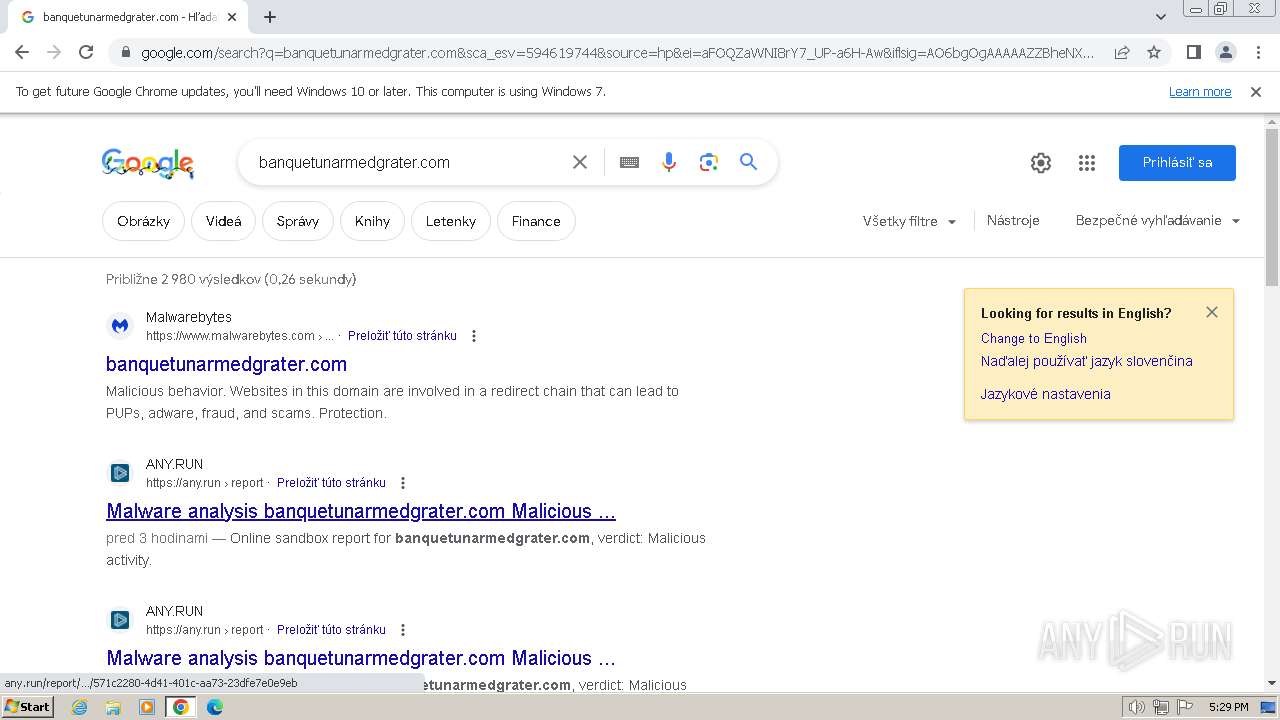The image size is (1280, 720).
Task: Choose Change to English
Action: click(1034, 339)
